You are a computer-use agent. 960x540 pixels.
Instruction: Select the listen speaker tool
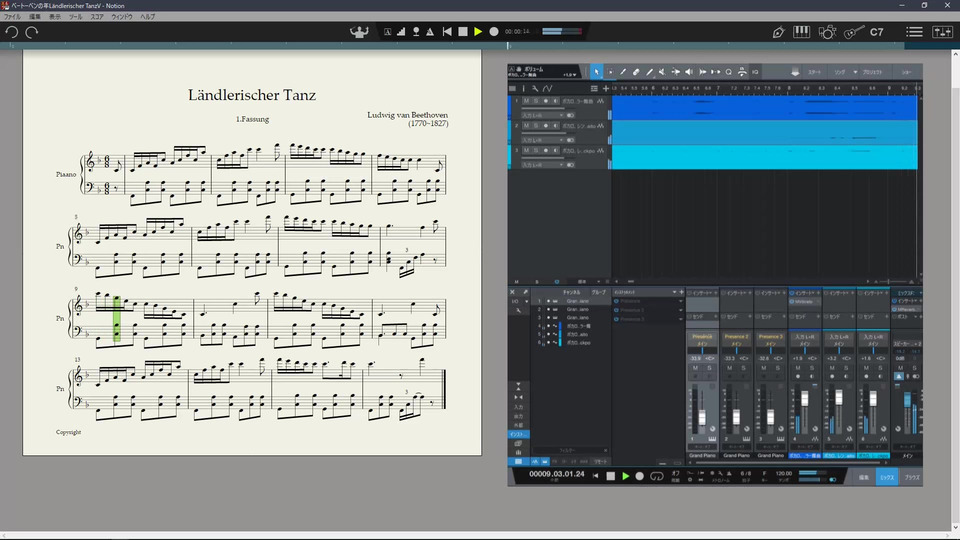coord(689,72)
